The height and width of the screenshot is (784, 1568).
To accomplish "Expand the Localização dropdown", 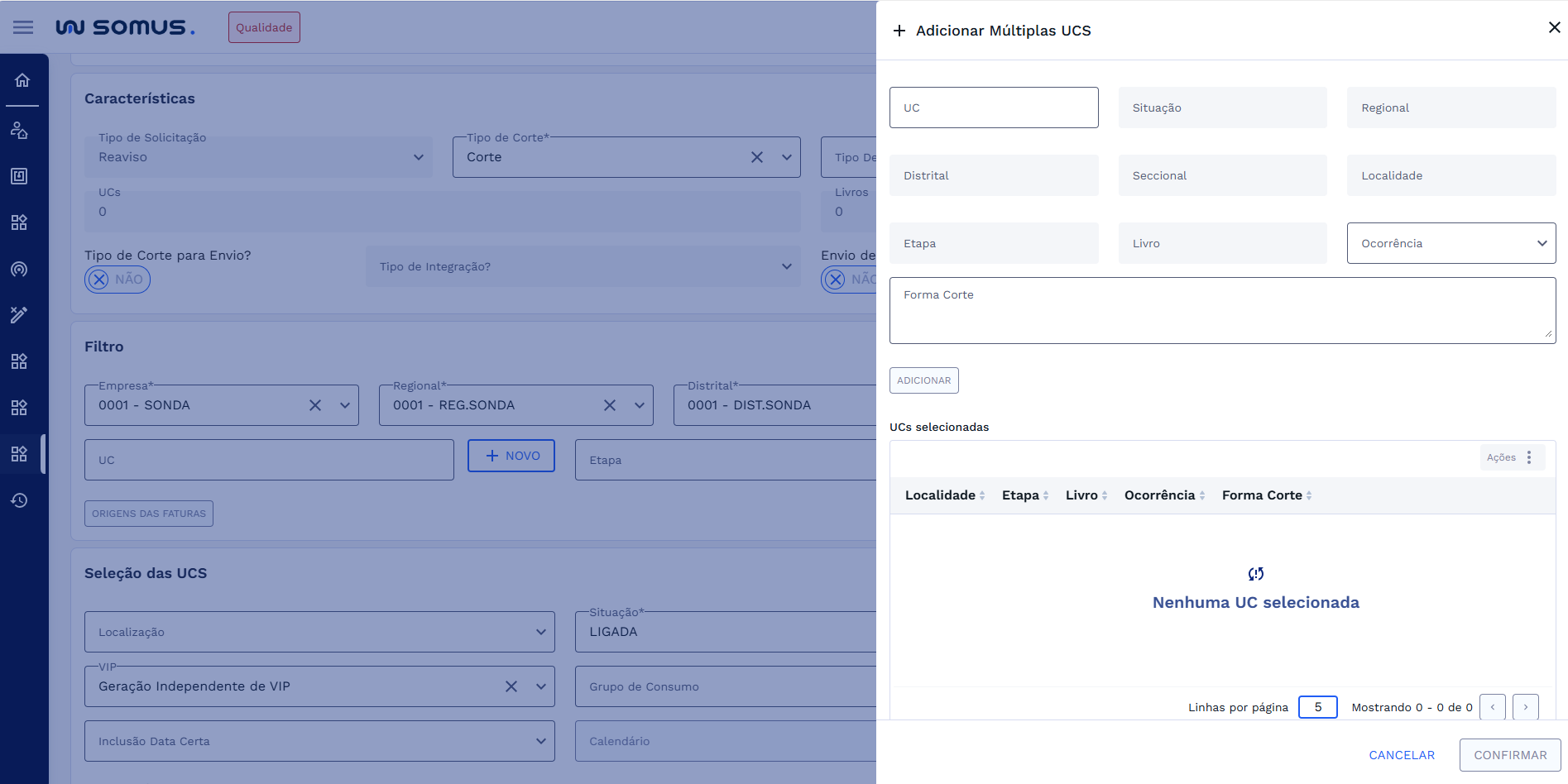I will point(319,632).
